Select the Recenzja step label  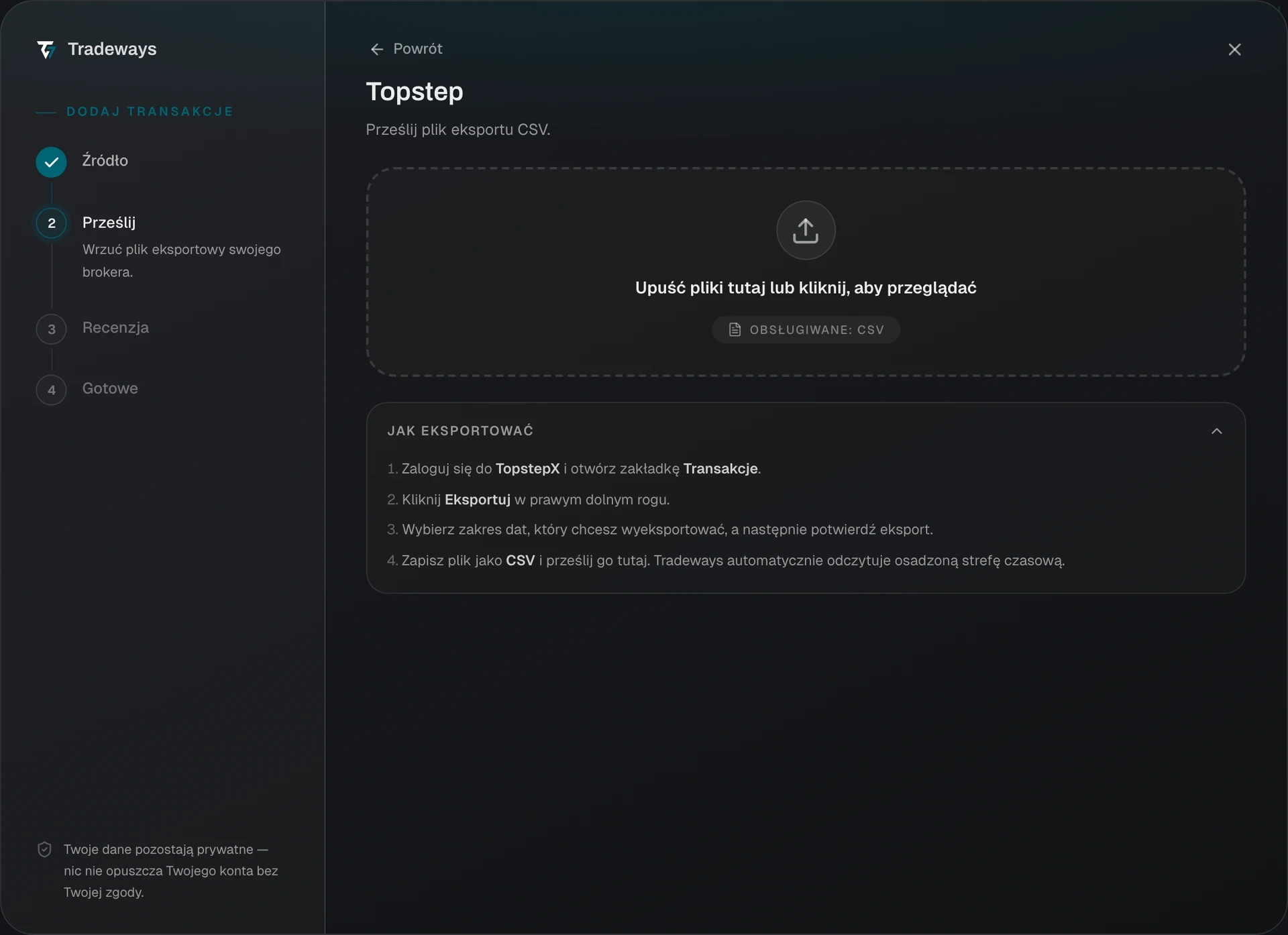click(115, 327)
